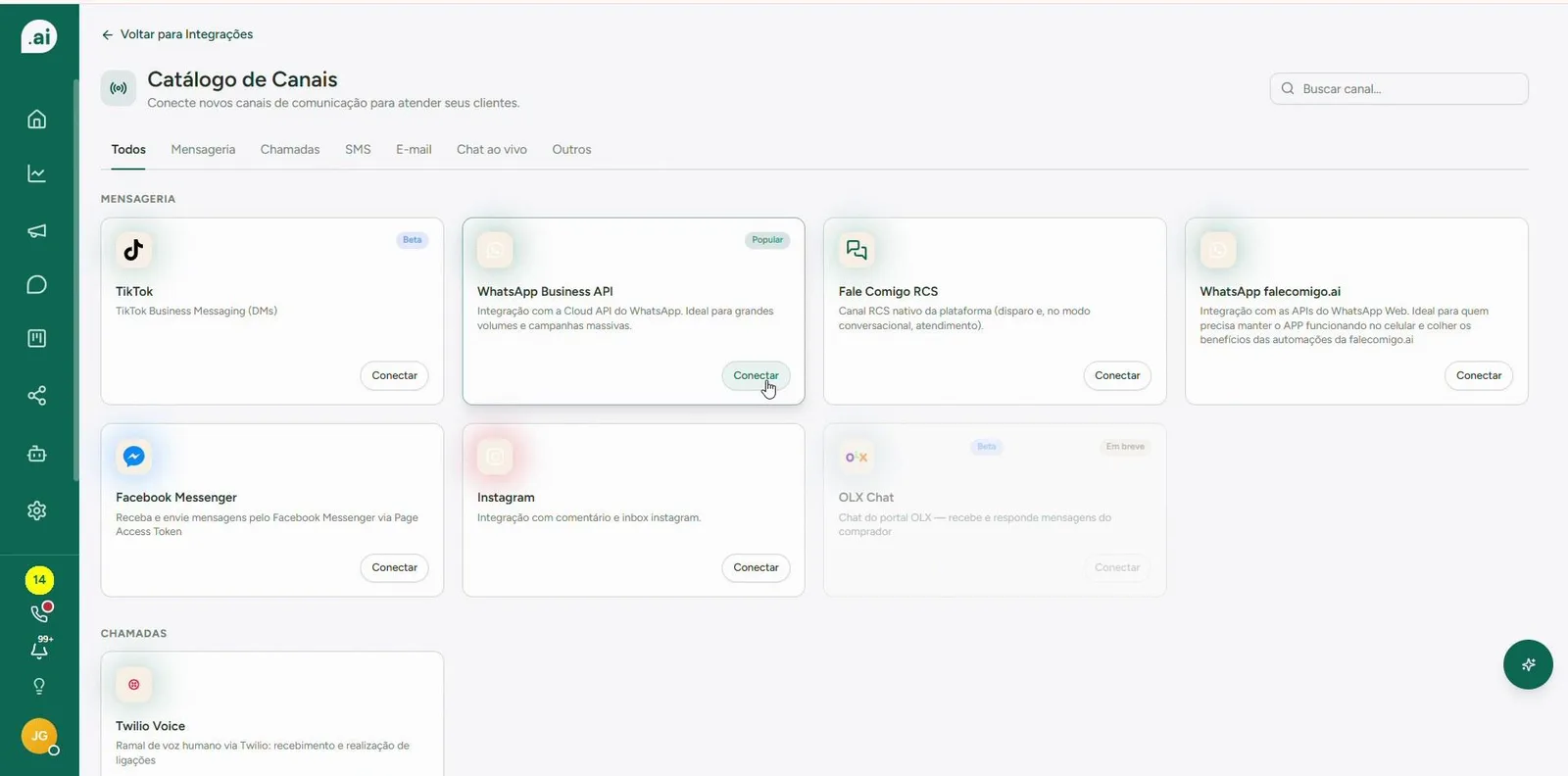Screen dimensions: 1568x776
Task: Go back via Voltar para Integrações
Action: tap(177, 34)
